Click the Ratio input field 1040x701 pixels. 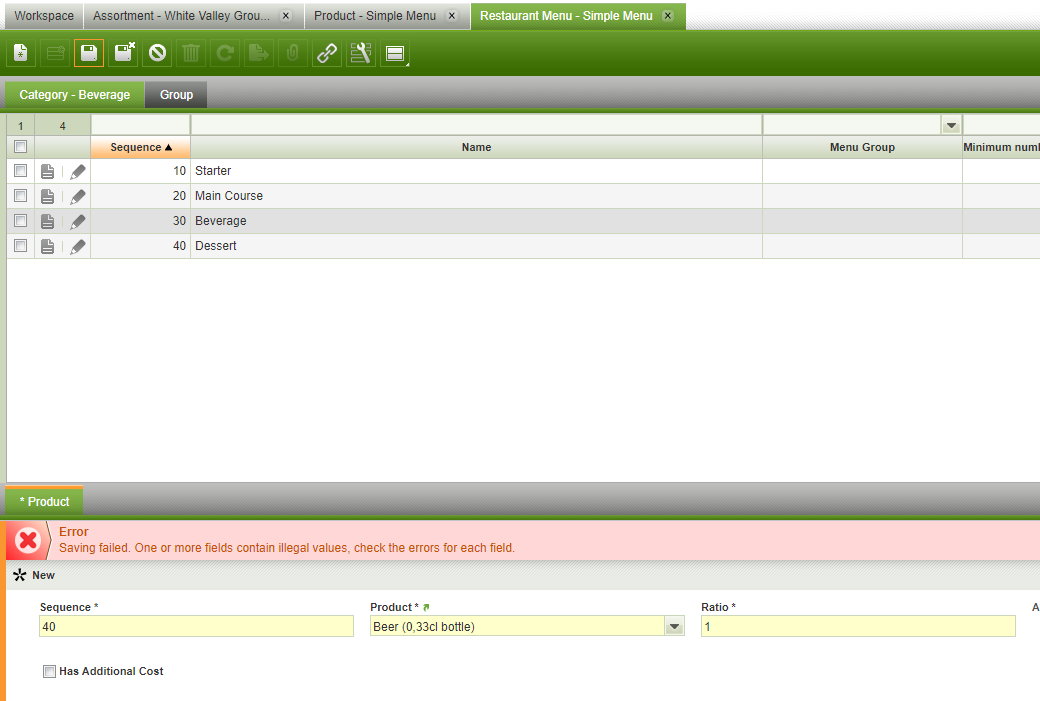[858, 627]
